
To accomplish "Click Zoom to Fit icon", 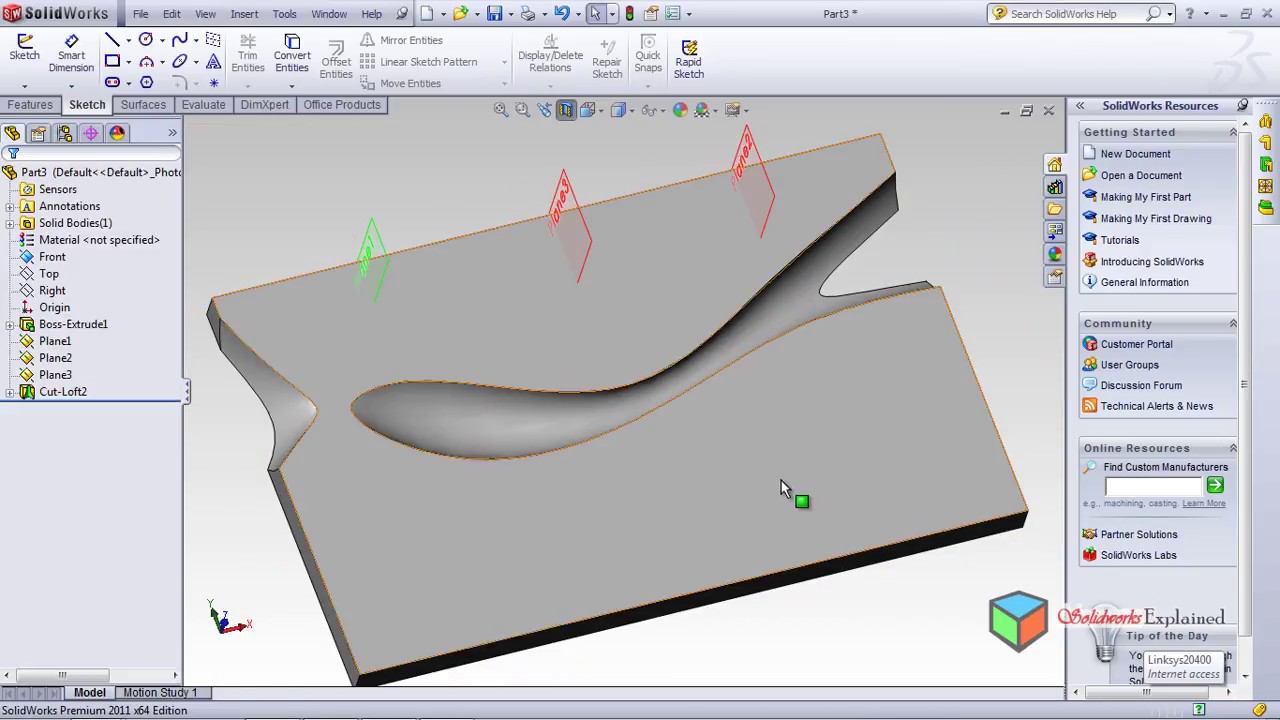I will pyautogui.click(x=501, y=110).
